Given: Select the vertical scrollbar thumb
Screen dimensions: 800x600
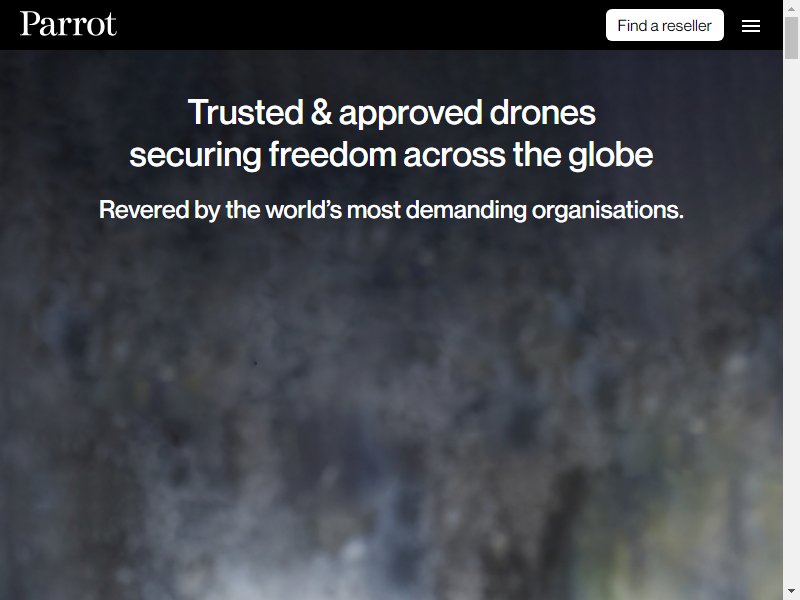Looking at the screenshot, I should pyautogui.click(x=791, y=38).
